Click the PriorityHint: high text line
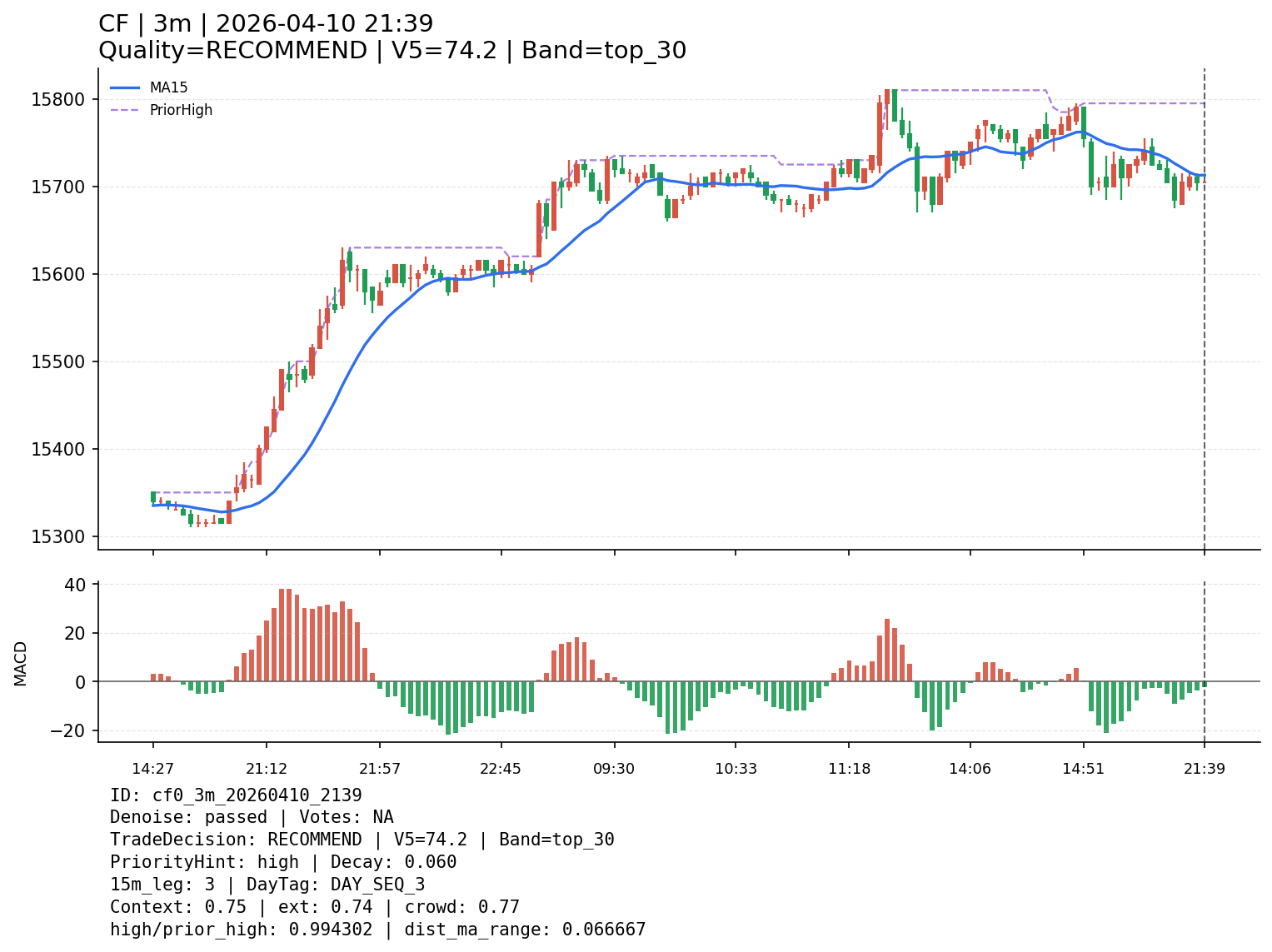 (x=283, y=862)
